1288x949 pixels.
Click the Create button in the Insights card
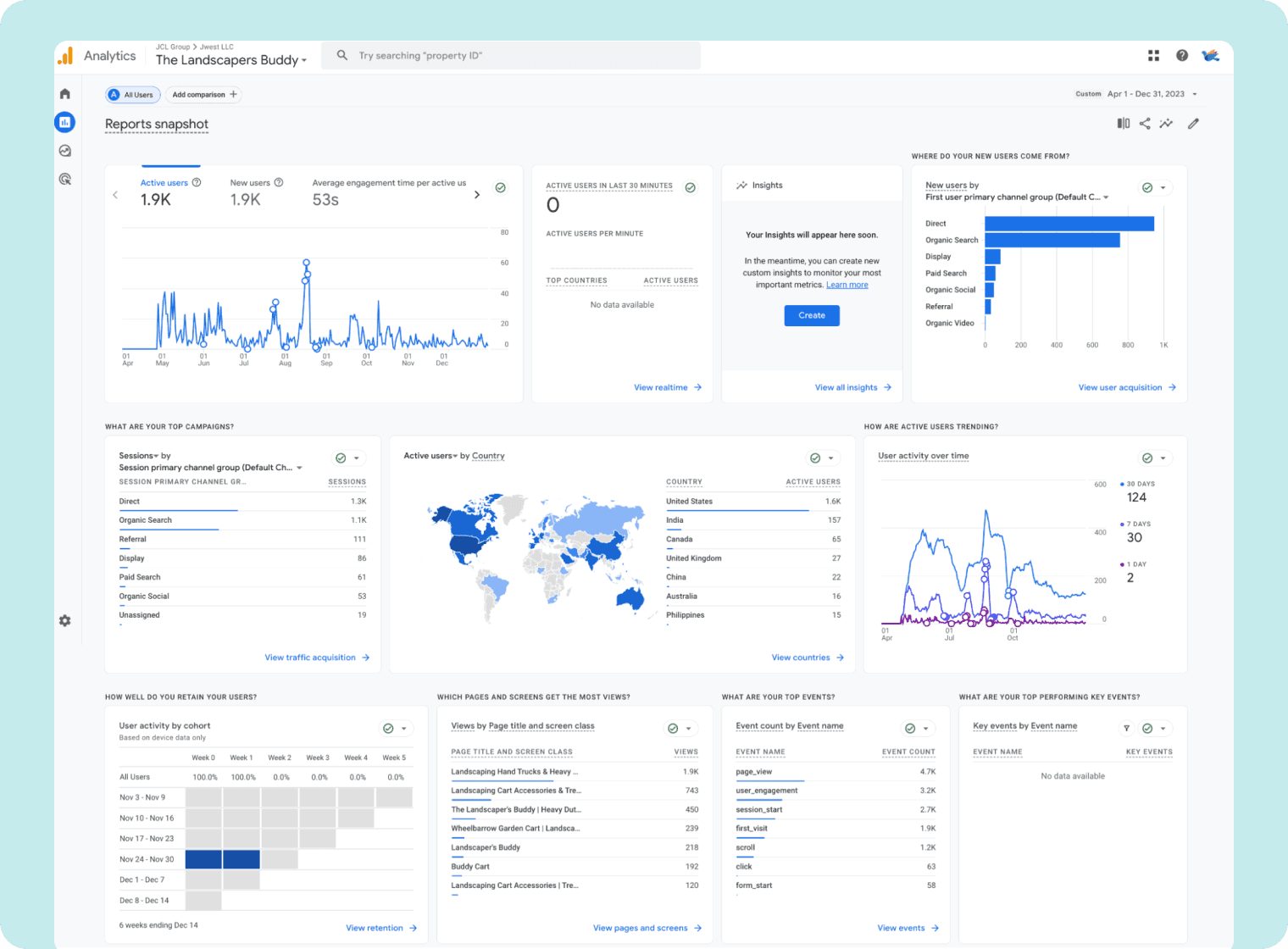811,315
